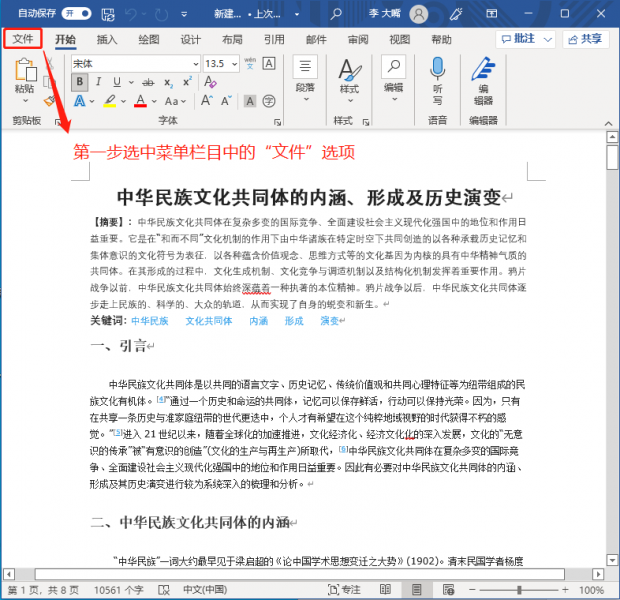Viewport: 620px width, 600px height.
Task: Open document title dropdown arrow
Action: 297,15
